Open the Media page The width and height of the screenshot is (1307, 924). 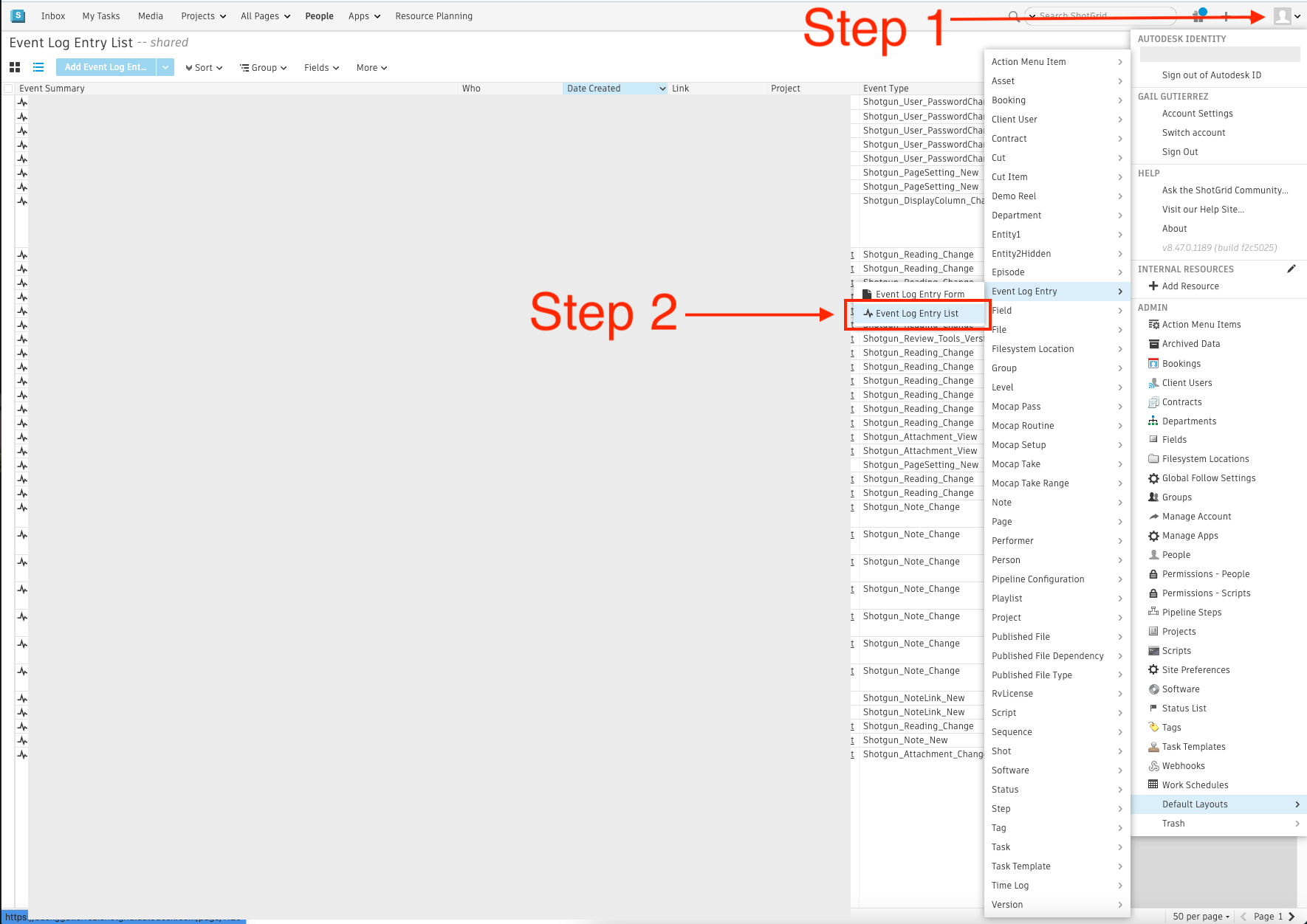pyautogui.click(x=151, y=16)
